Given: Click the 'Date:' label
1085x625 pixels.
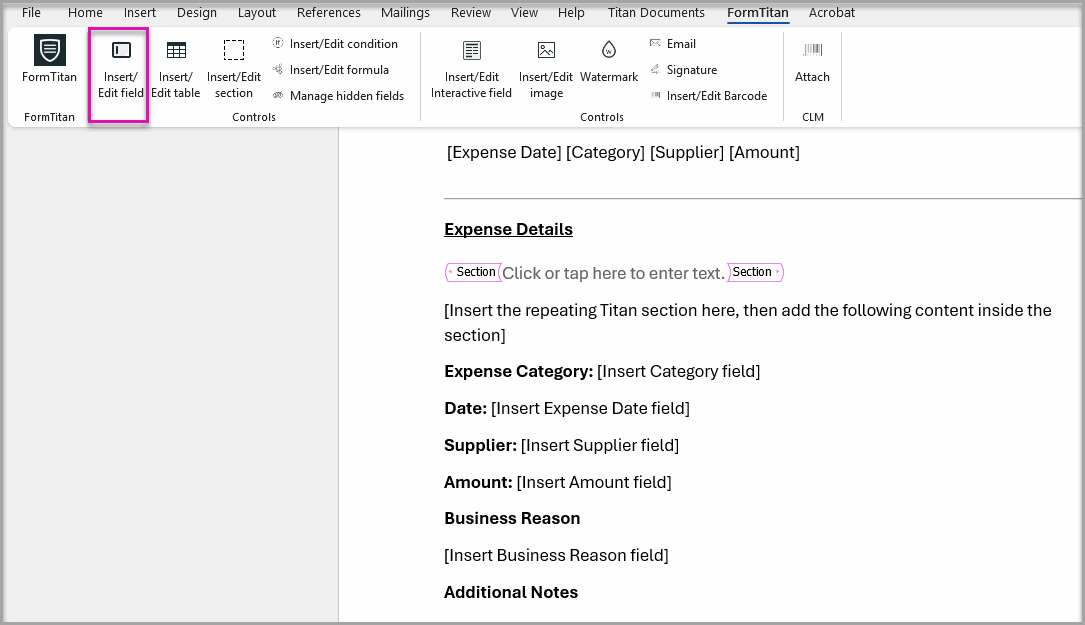Looking at the screenshot, I should pos(466,408).
